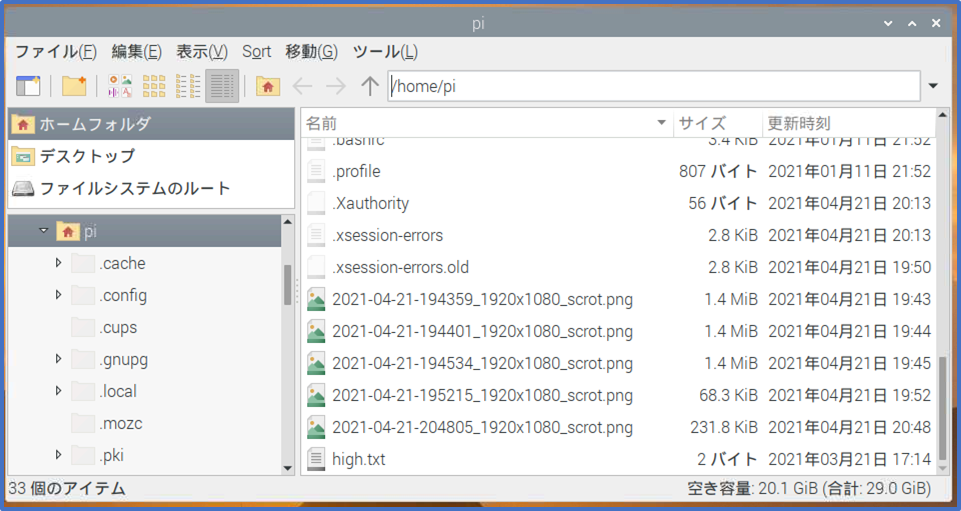This screenshot has height=511, width=961.
Task: Select ホームフォルダ in places sidebar
Action: (x=151, y=124)
